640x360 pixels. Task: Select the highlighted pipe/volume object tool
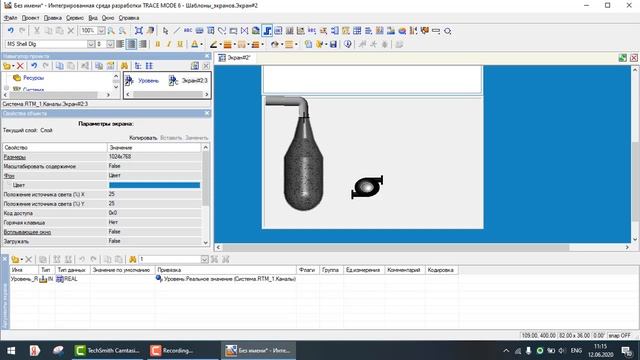click(x=267, y=31)
